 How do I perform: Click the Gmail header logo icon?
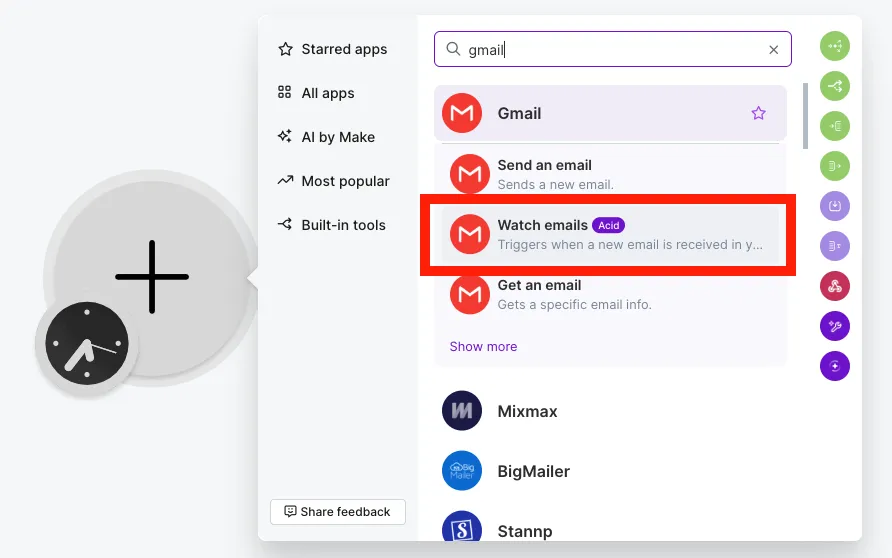pos(462,113)
